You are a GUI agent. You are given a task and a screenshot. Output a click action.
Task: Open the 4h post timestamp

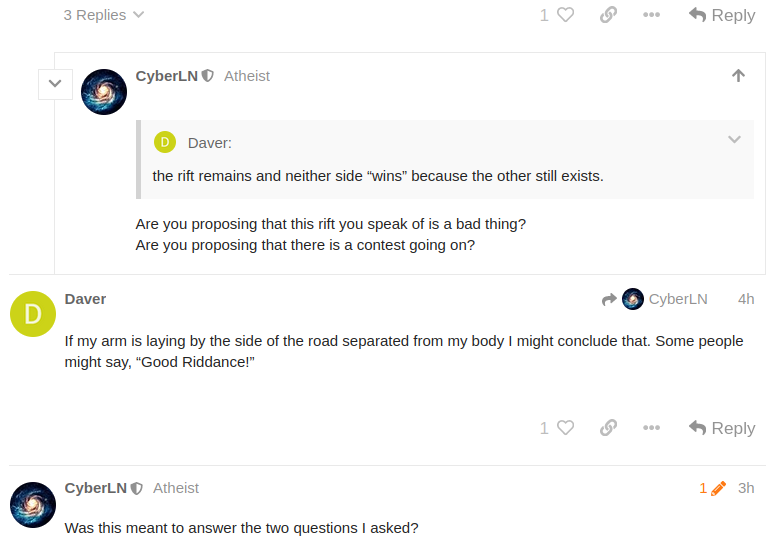click(x=746, y=299)
